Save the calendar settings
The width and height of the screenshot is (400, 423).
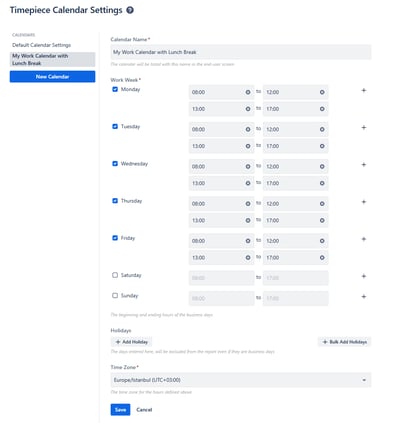[x=120, y=410]
